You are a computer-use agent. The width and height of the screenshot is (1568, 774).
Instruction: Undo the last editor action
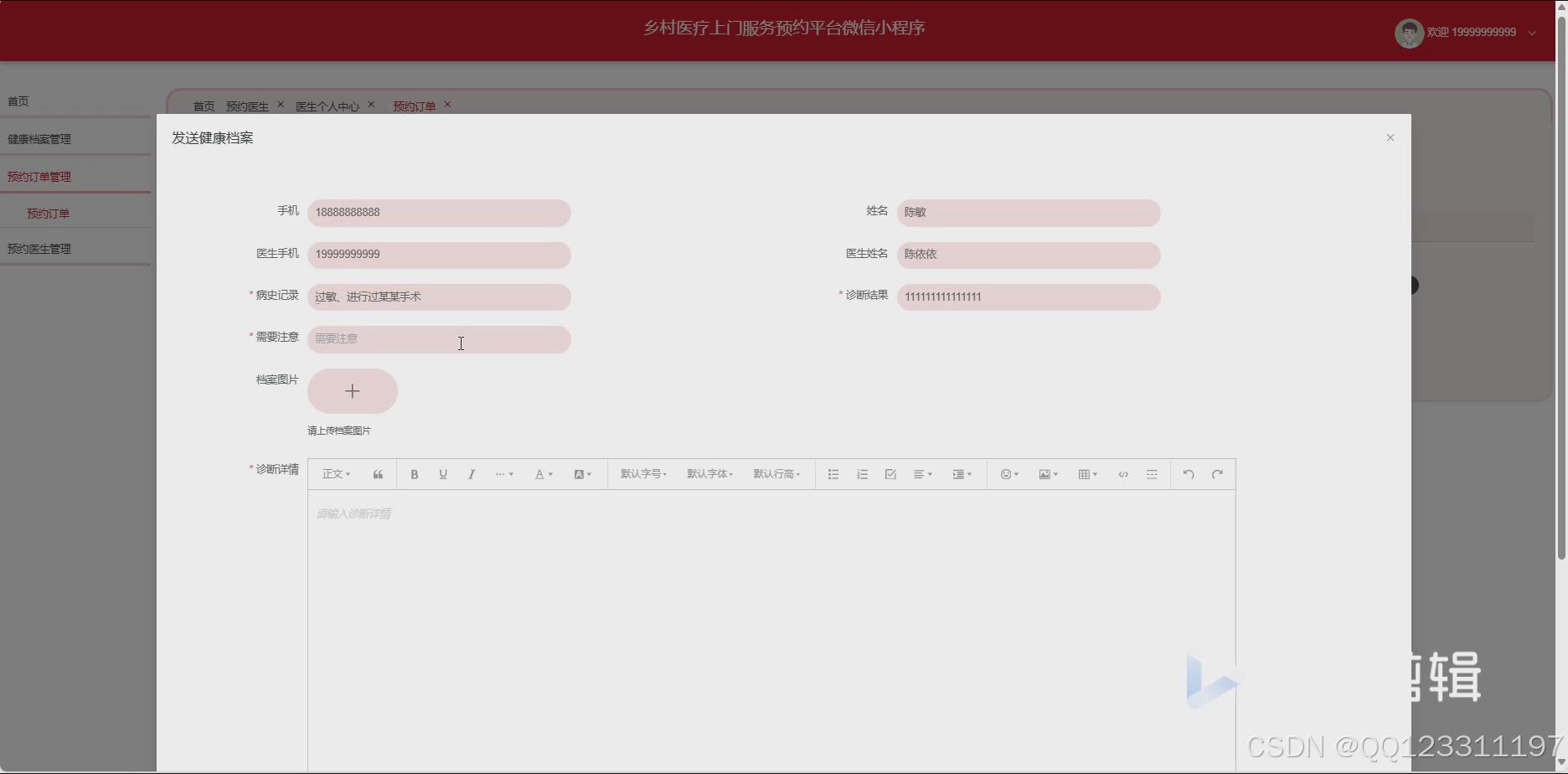[x=1189, y=474]
